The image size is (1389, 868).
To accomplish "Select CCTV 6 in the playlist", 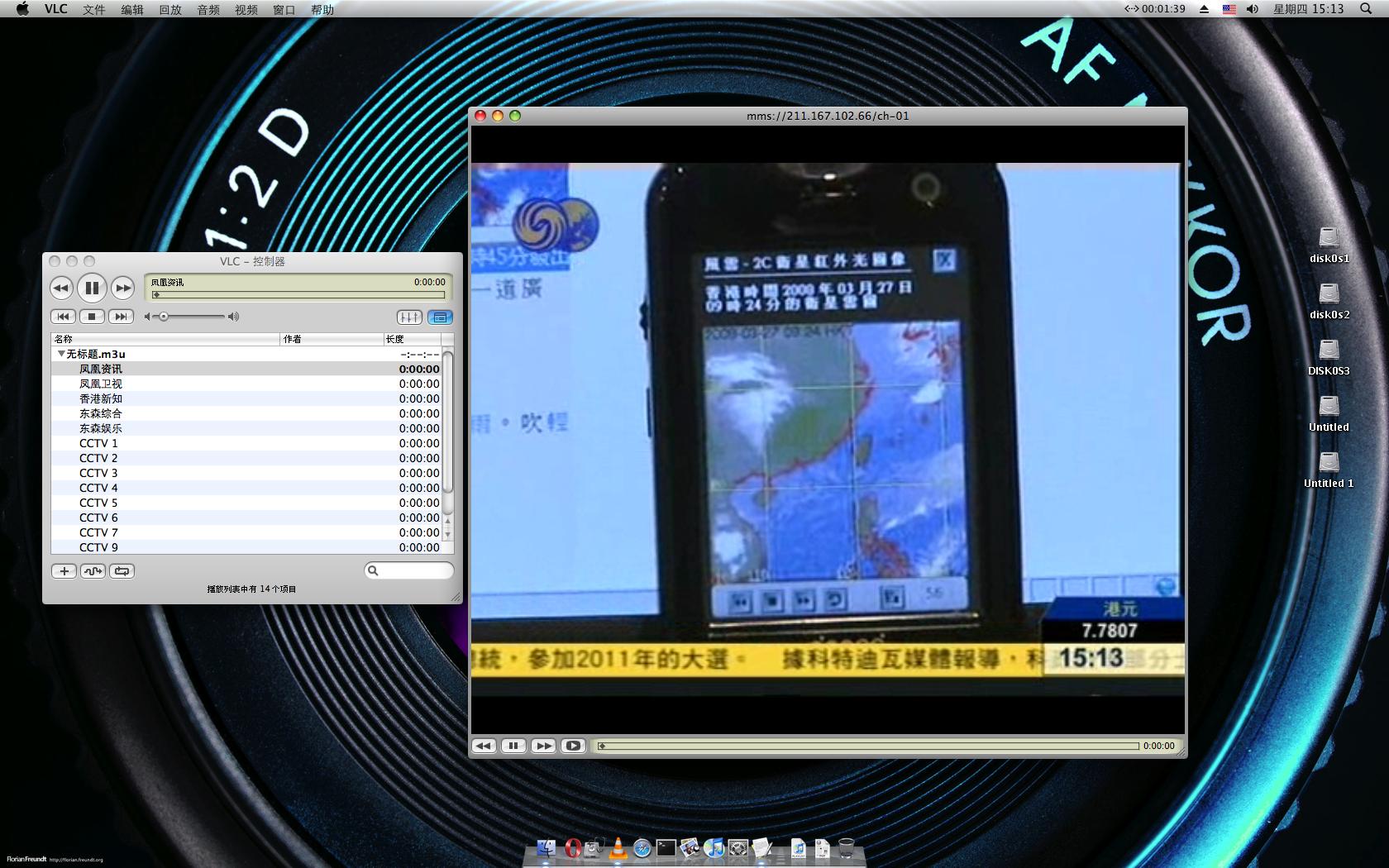I will 246,517.
